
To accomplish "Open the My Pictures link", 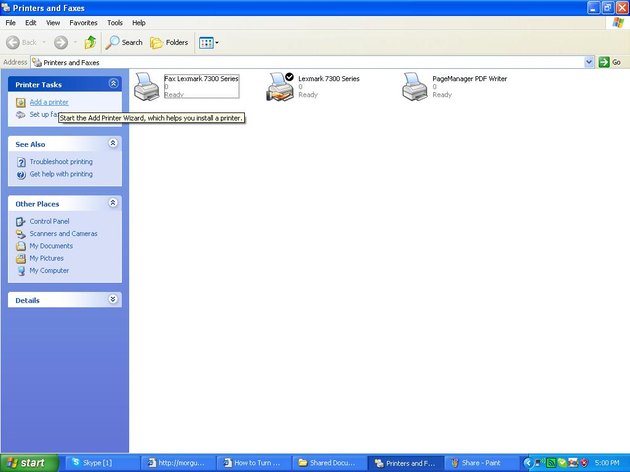I will [x=47, y=258].
